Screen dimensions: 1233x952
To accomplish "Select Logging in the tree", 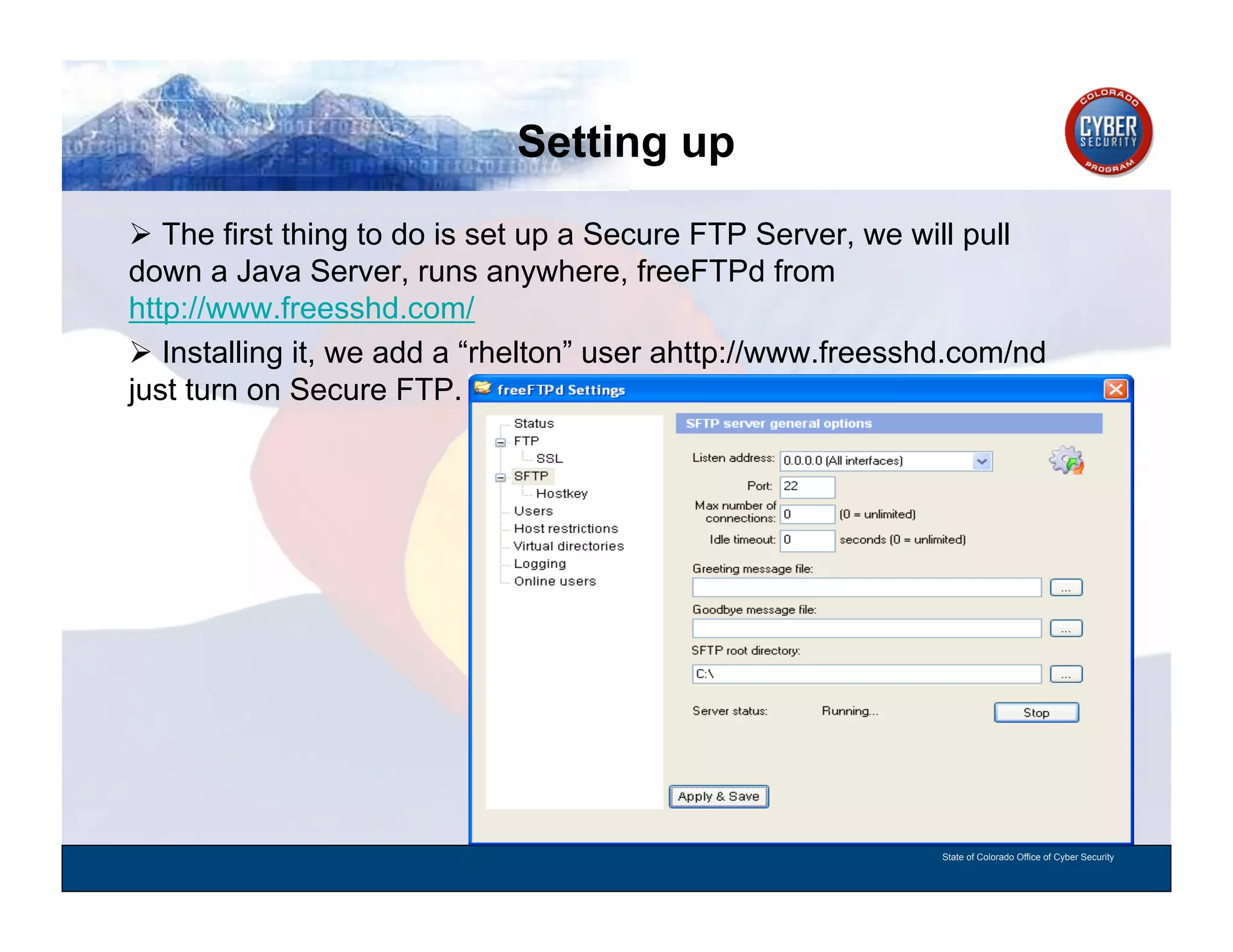I will pos(539,564).
